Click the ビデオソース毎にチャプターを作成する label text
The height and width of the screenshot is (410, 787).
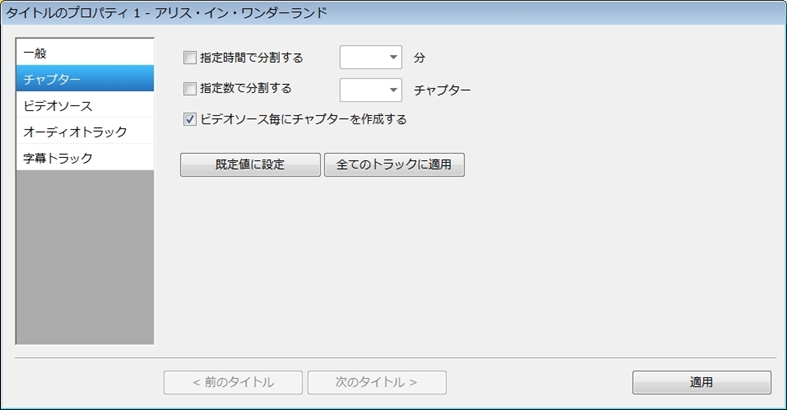(303, 119)
